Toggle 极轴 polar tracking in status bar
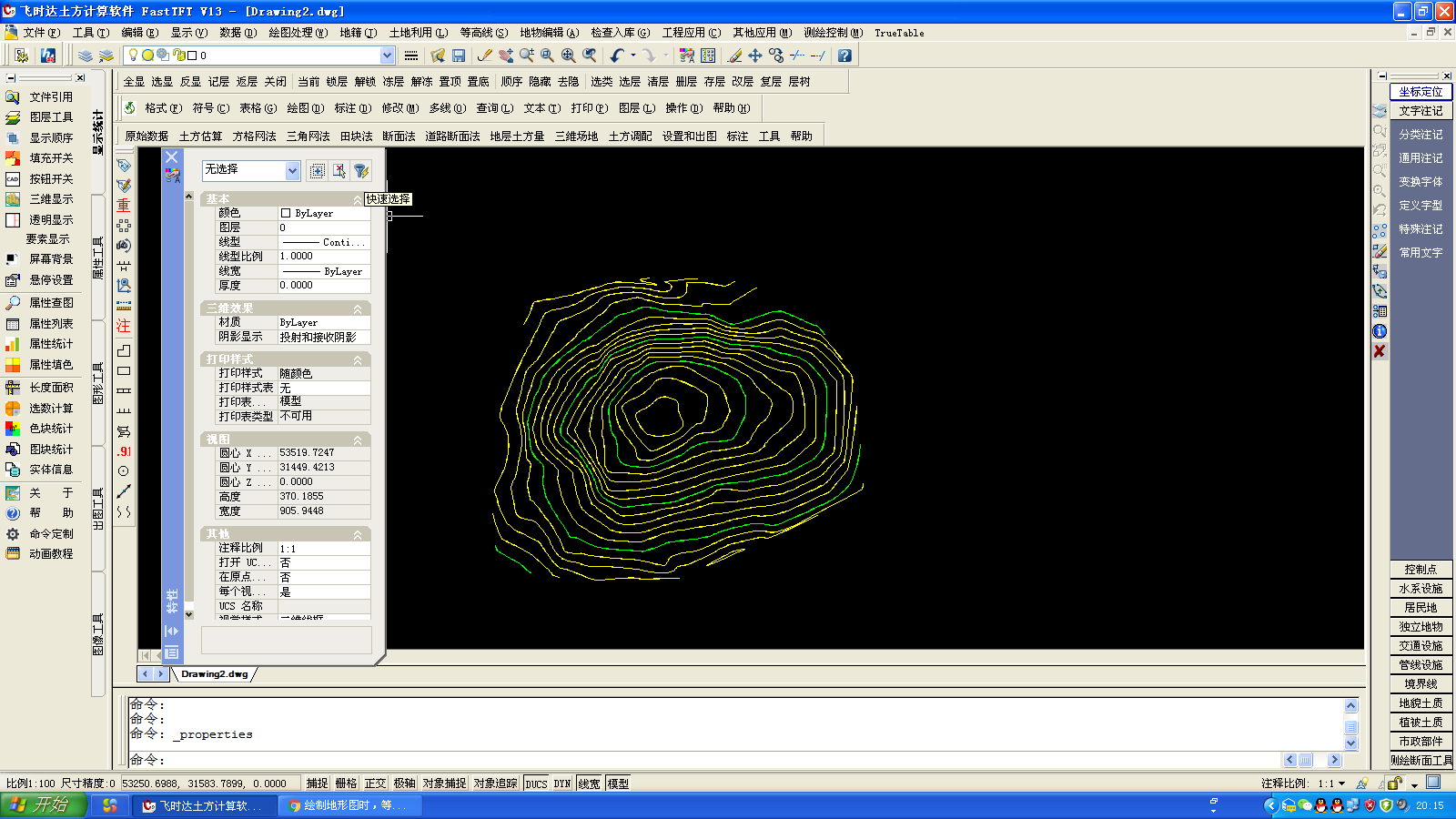The height and width of the screenshot is (819, 1456). (x=404, y=784)
